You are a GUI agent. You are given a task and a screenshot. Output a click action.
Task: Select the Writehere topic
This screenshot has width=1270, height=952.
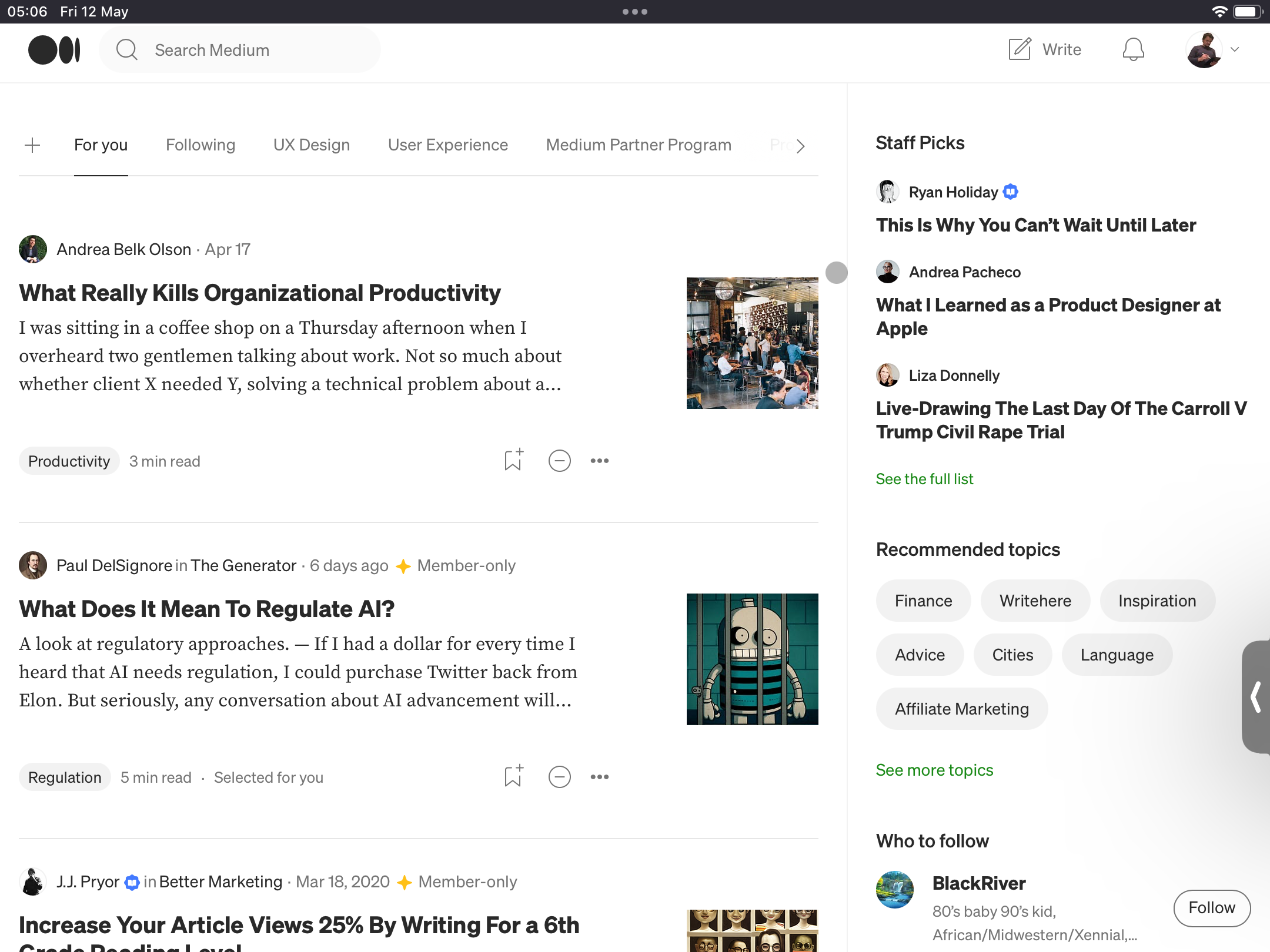[1035, 601]
